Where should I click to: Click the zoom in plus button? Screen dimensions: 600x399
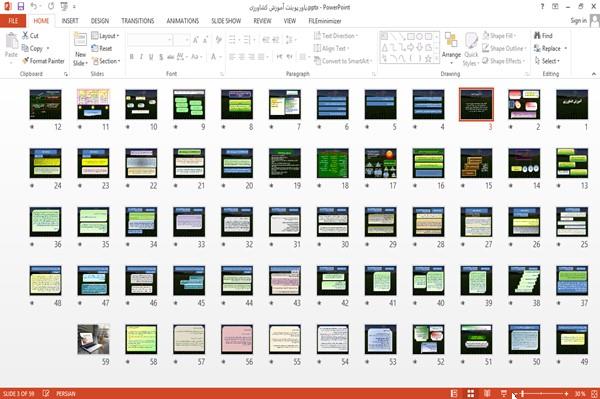click(x=566, y=393)
